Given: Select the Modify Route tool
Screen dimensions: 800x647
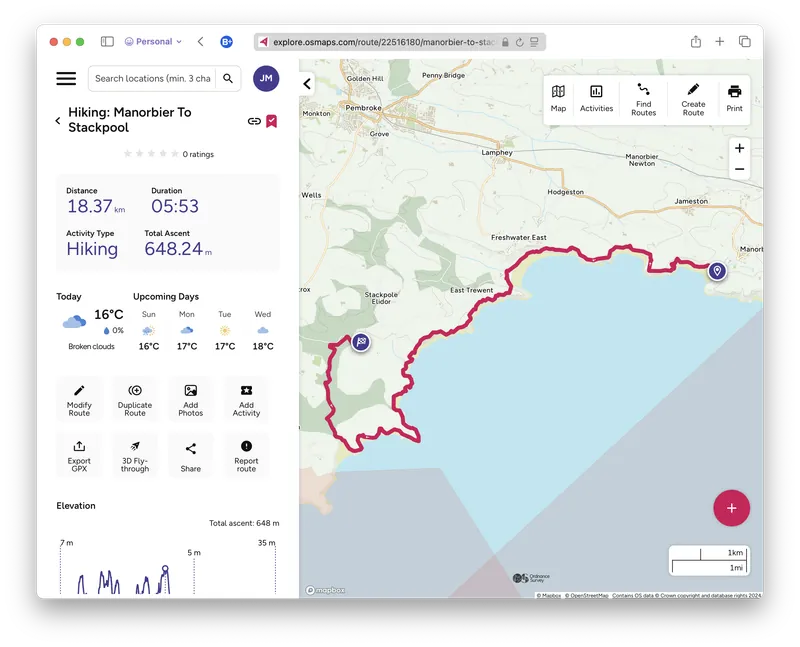Looking at the screenshot, I should pos(79,398).
